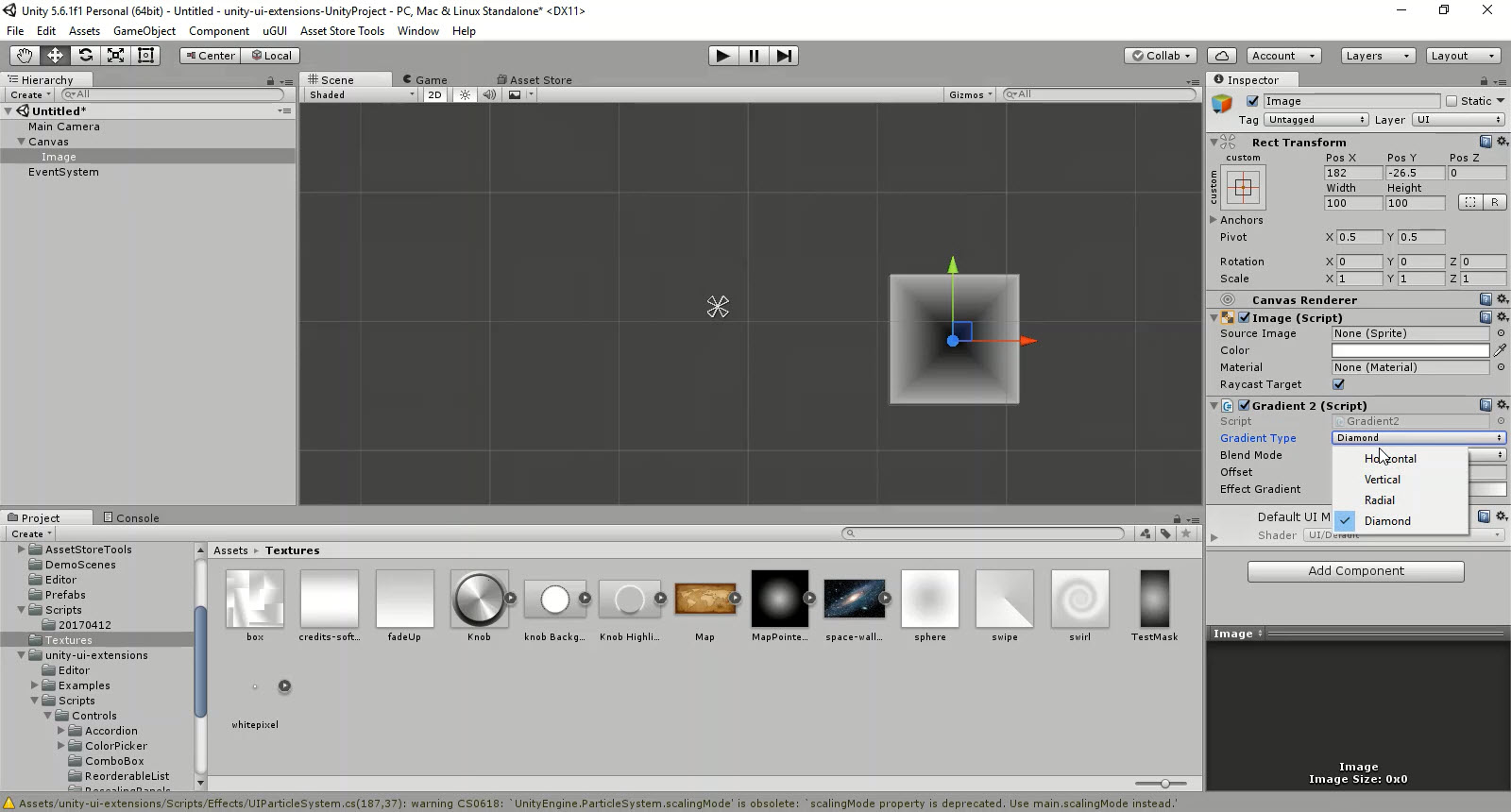Select Vertical gradient type
The height and width of the screenshot is (812, 1511).
tap(1401, 480)
